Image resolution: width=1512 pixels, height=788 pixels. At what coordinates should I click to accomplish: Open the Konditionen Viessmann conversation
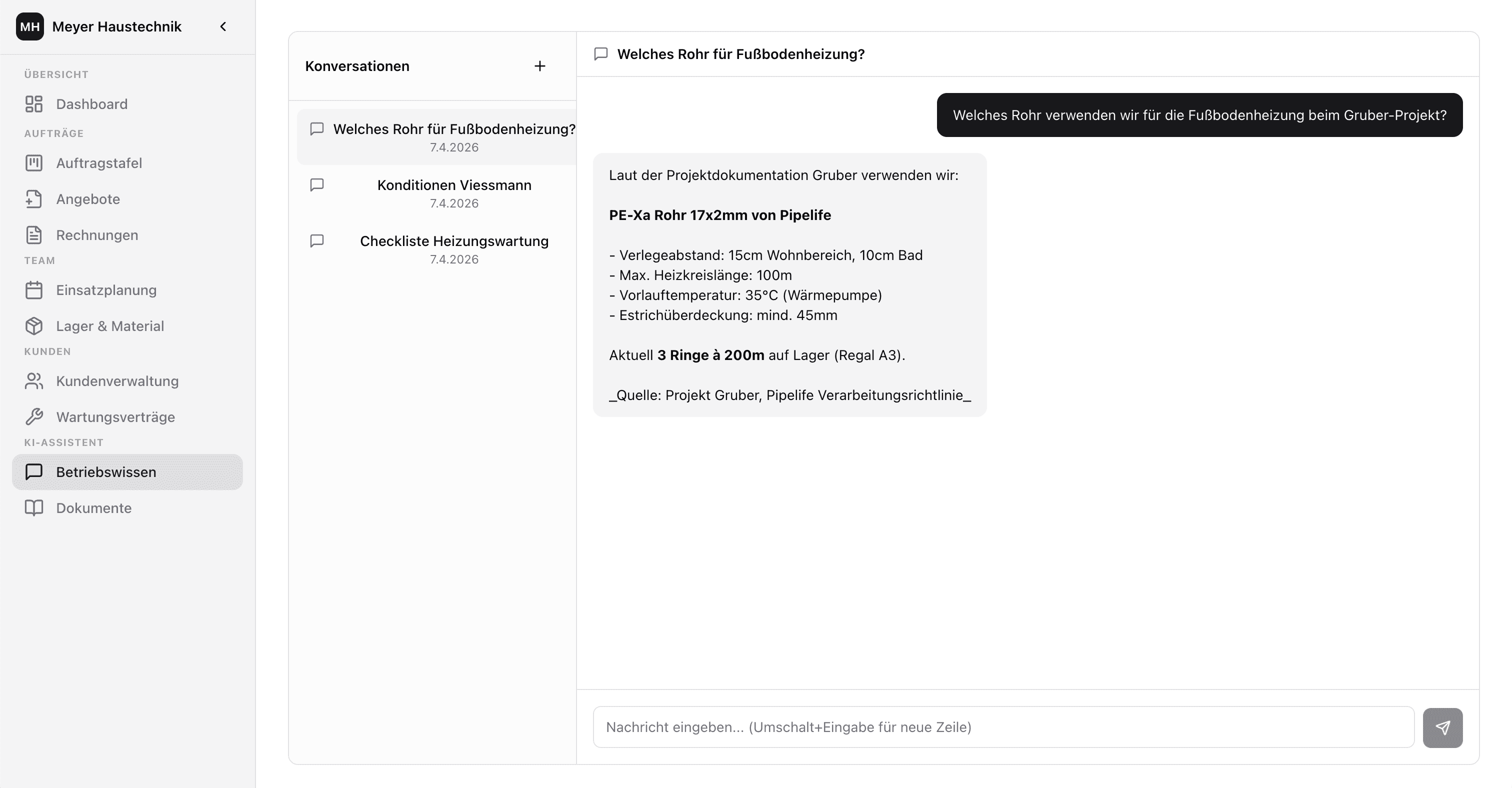point(436,193)
